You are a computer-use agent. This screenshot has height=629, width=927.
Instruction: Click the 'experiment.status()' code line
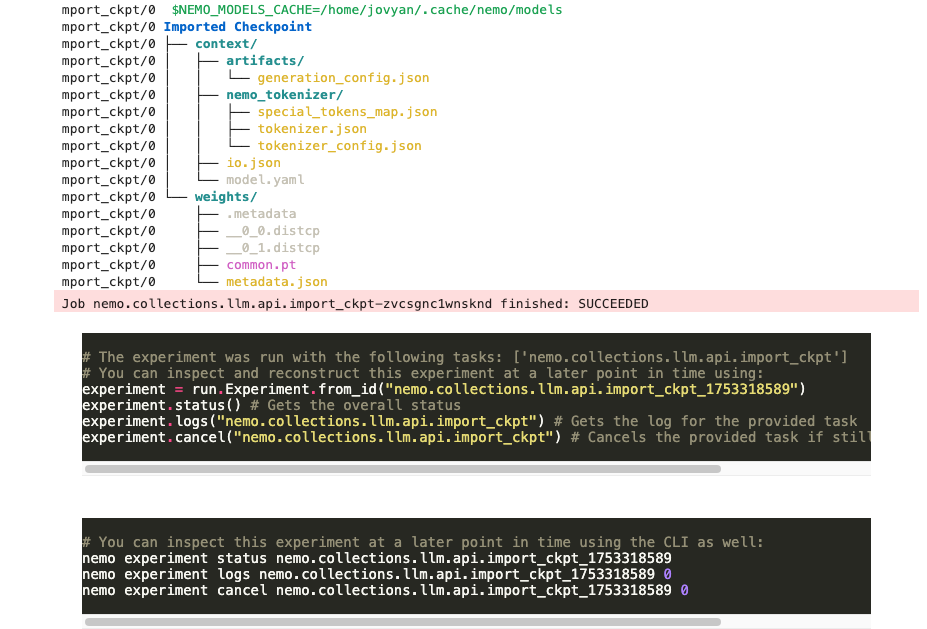click(271, 405)
